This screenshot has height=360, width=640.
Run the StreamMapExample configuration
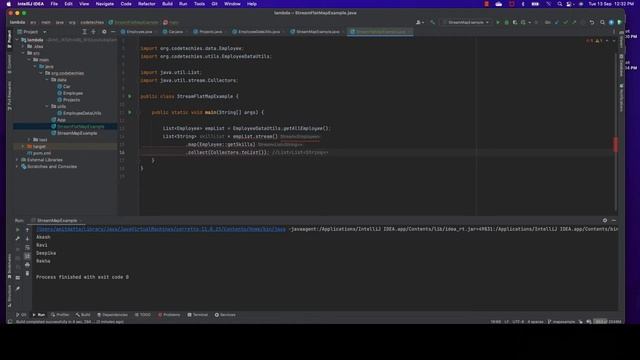point(498,22)
